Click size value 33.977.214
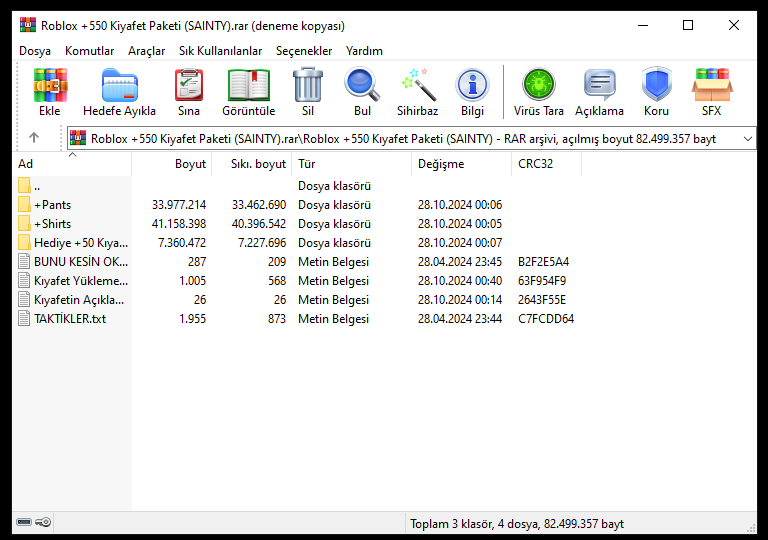The width and height of the screenshot is (768, 540). (179, 204)
